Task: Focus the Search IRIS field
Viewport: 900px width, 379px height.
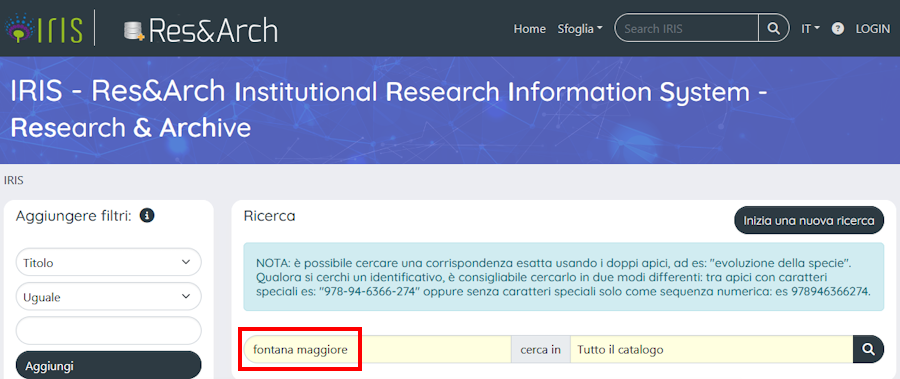Action: [687, 28]
